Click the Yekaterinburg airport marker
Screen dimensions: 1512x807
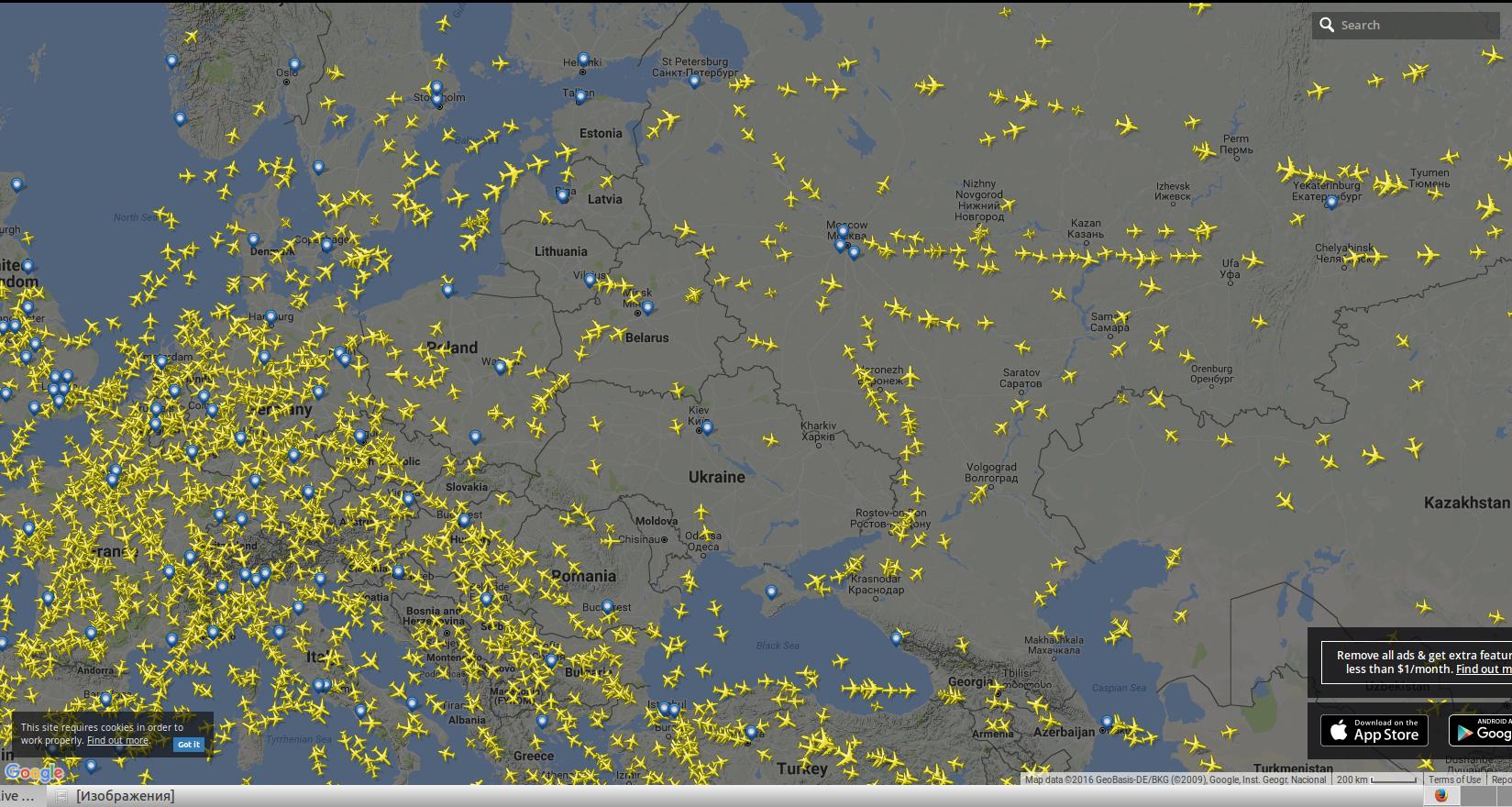pos(1331,202)
